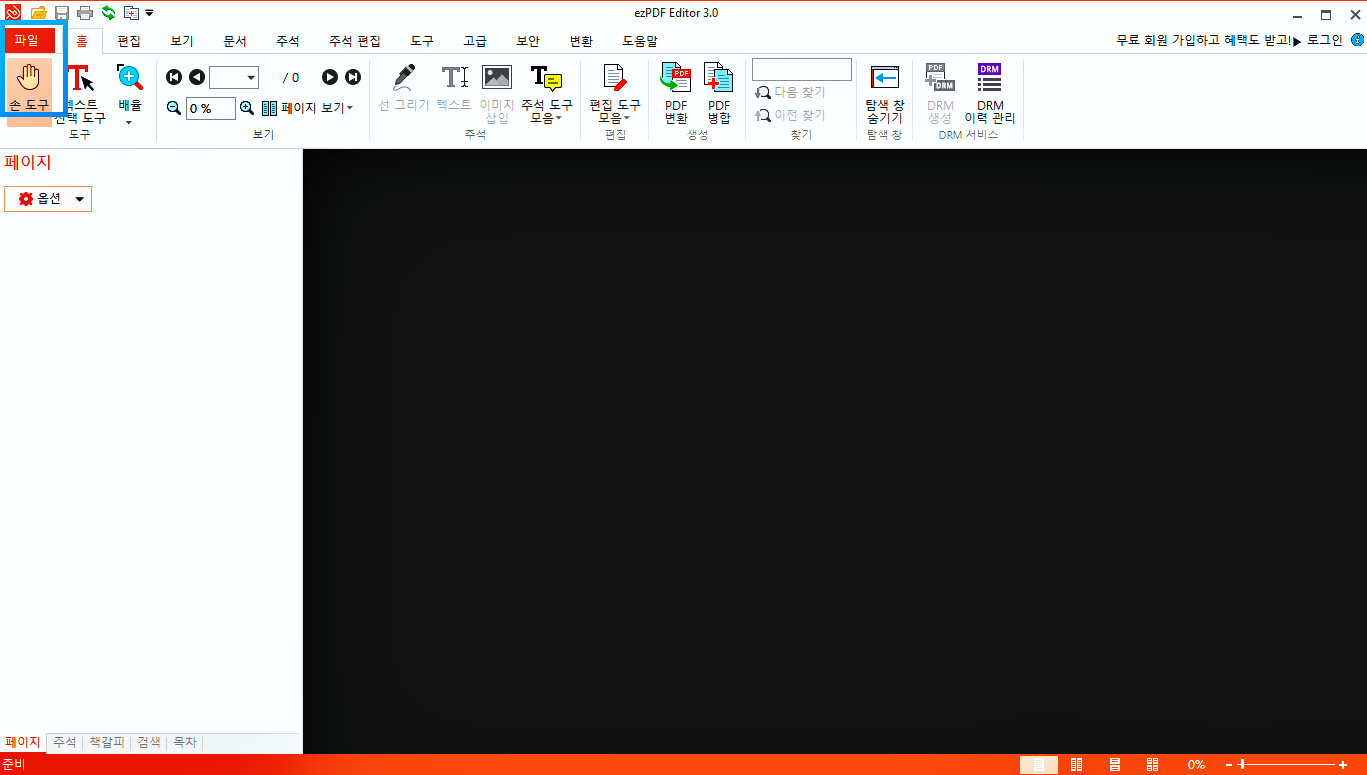The height and width of the screenshot is (775, 1367).
Task: Switch to the 홈 ribbon tab
Action: click(x=82, y=41)
